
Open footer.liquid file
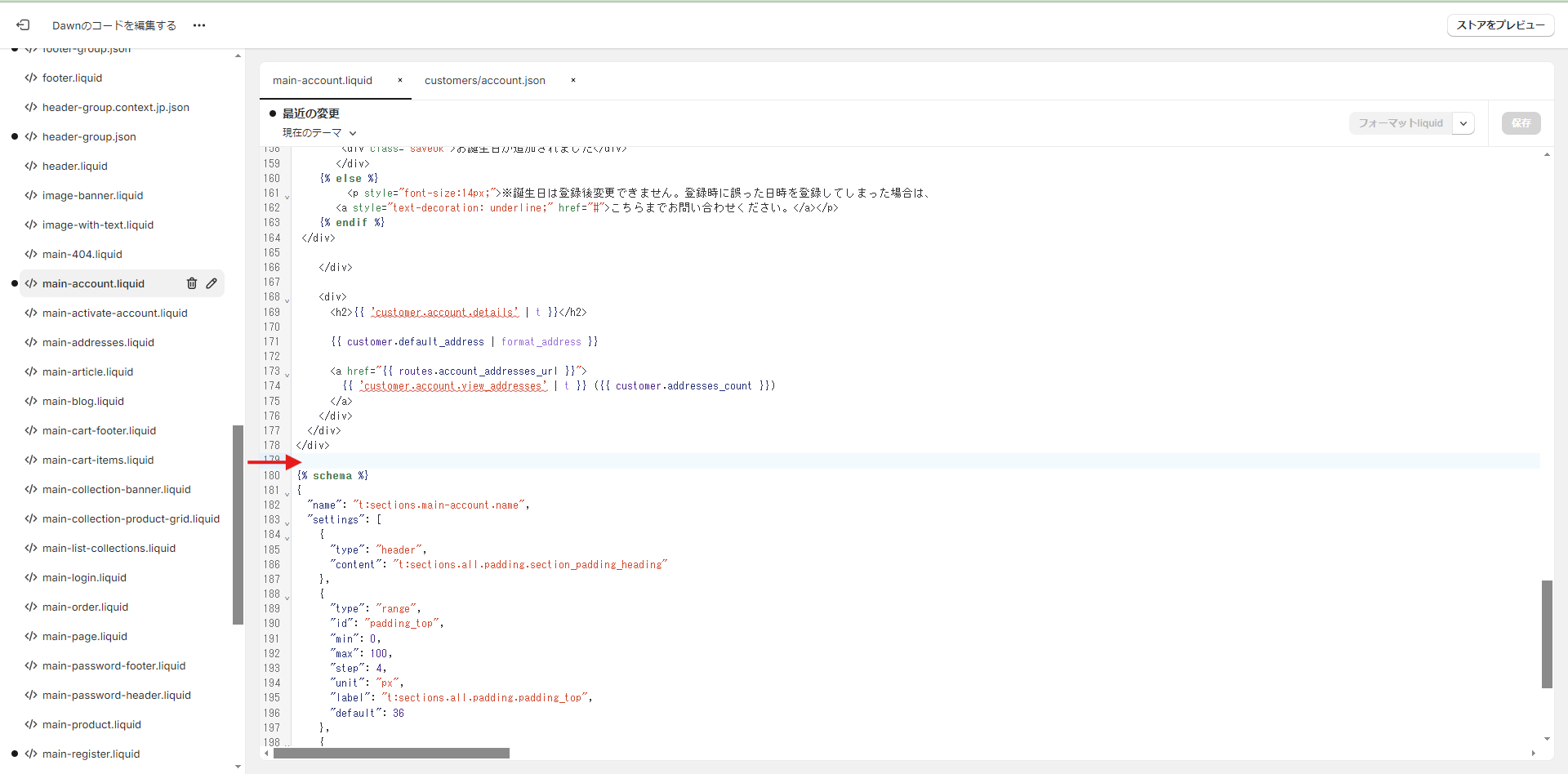pos(72,78)
